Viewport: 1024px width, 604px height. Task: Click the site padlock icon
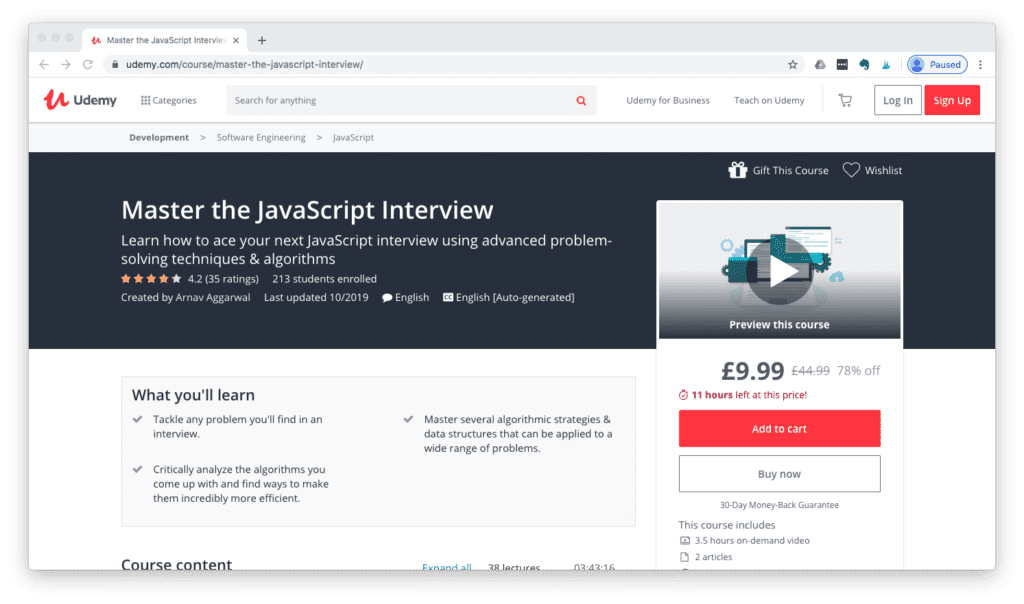coord(115,65)
